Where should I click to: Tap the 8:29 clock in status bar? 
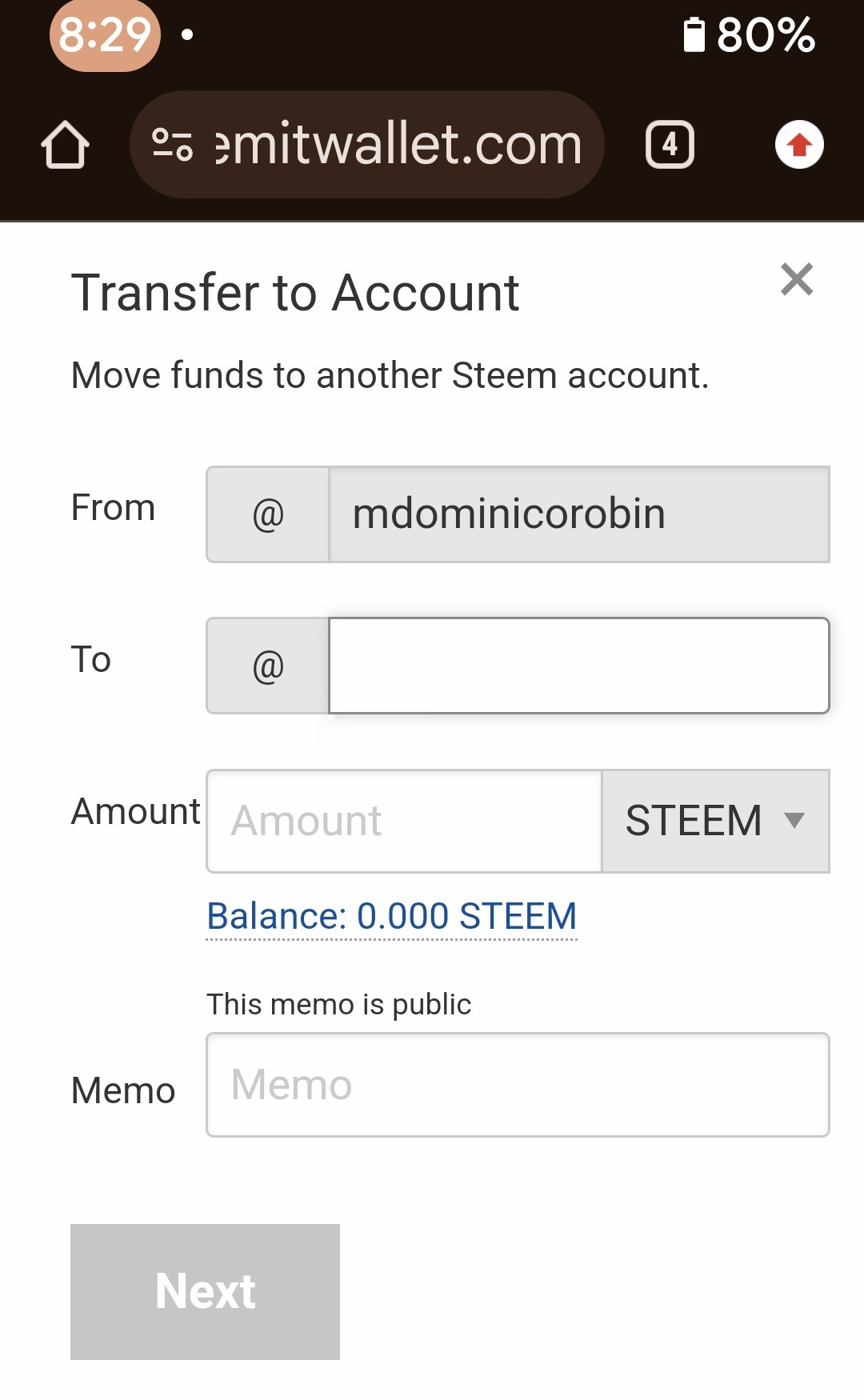coord(105,35)
